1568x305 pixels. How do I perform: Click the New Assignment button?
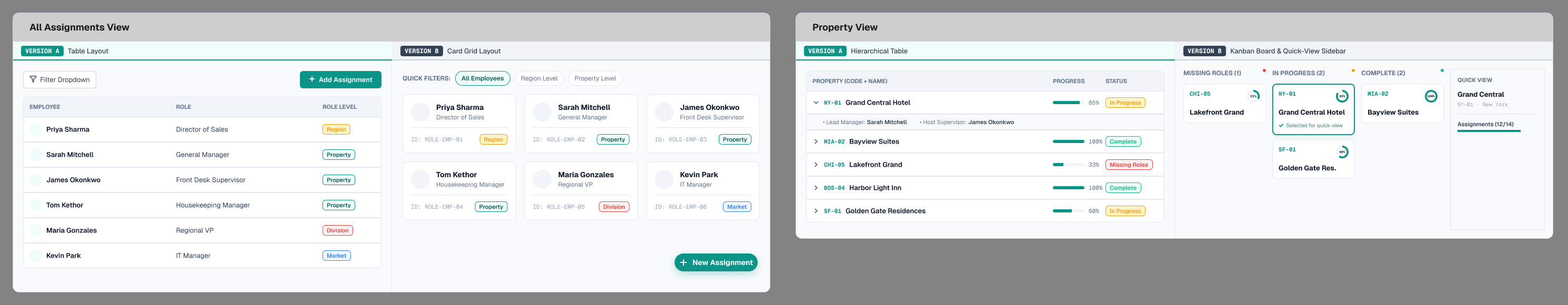point(716,262)
